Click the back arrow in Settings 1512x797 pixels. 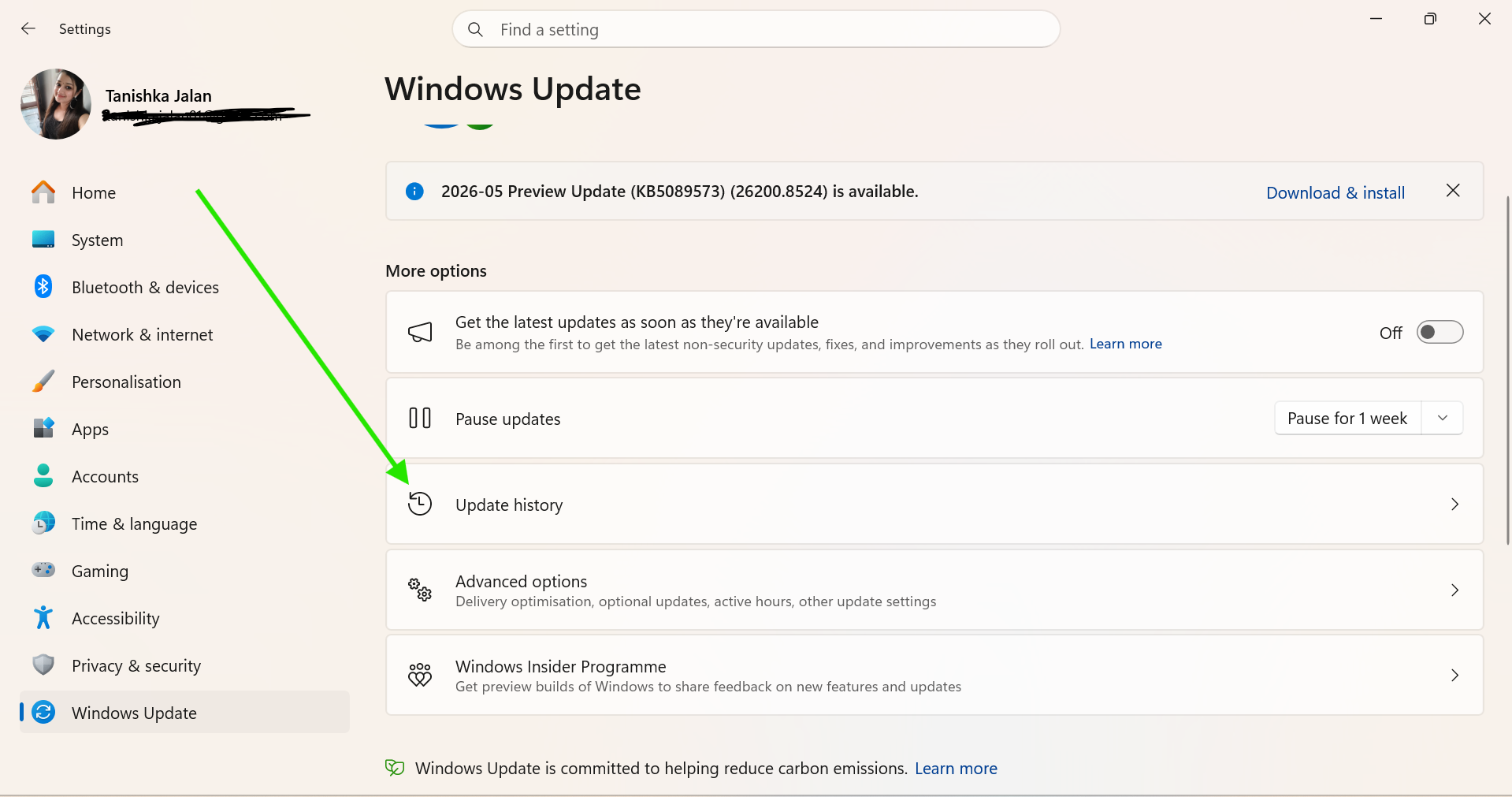point(28,29)
